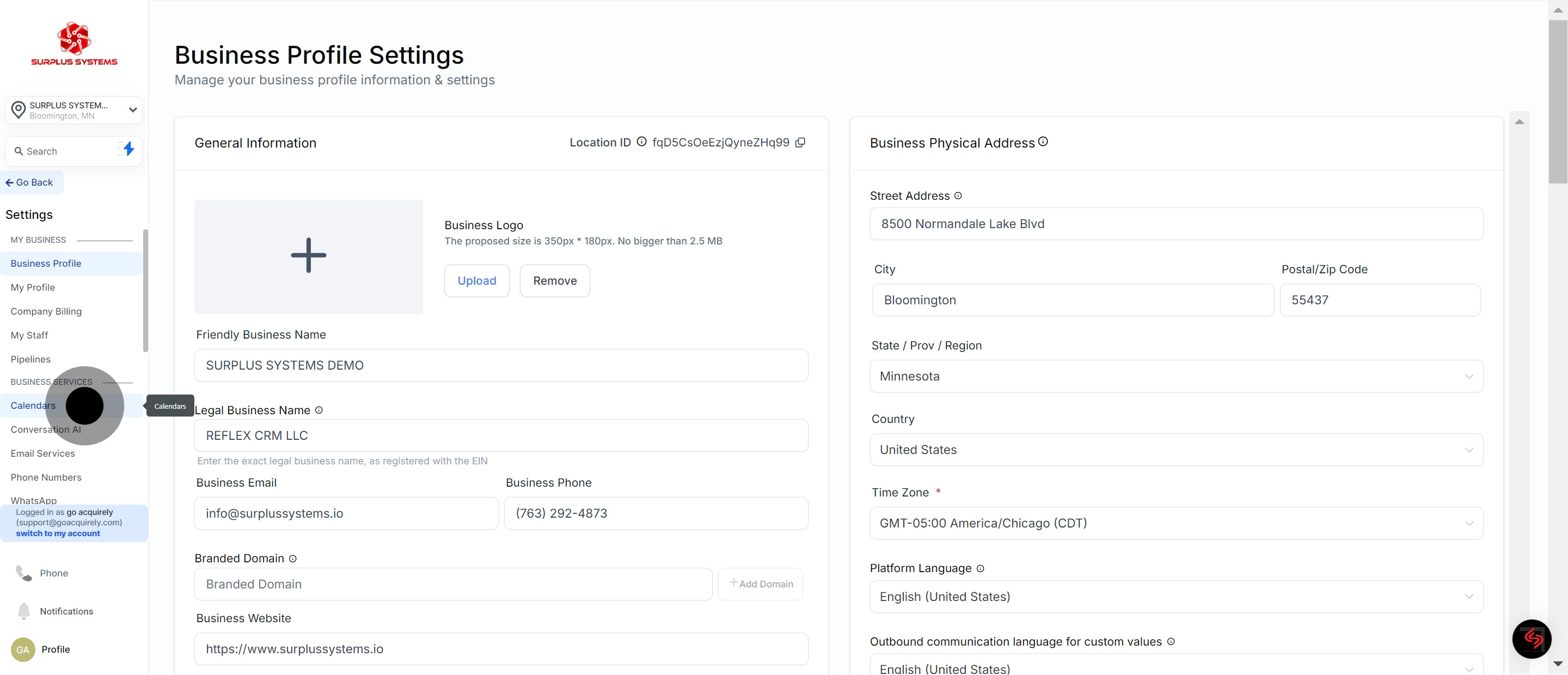This screenshot has width=1568, height=675.
Task: Select Phone Numbers in the settings sidebar
Action: (46, 477)
